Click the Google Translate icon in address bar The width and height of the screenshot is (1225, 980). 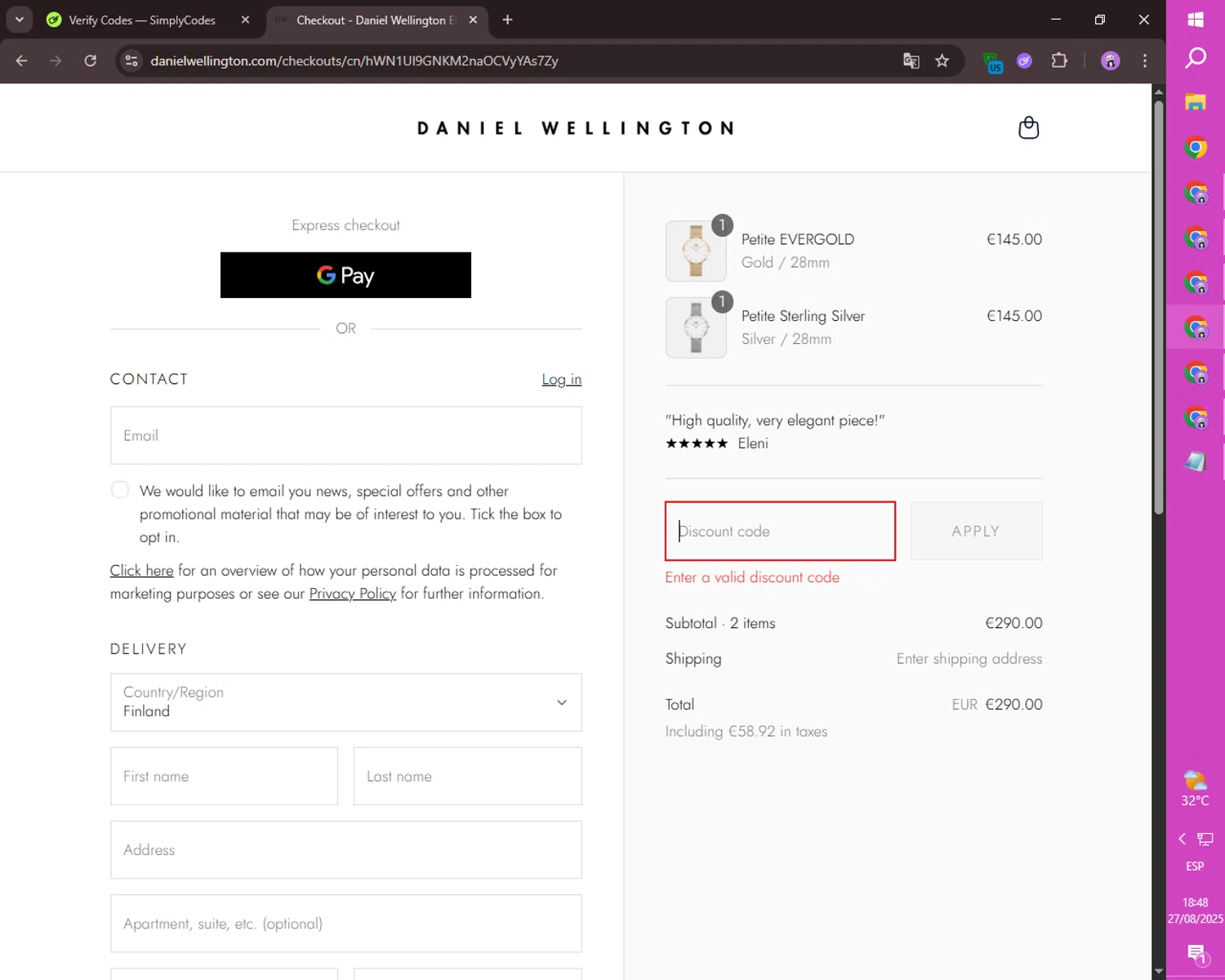[x=911, y=60]
